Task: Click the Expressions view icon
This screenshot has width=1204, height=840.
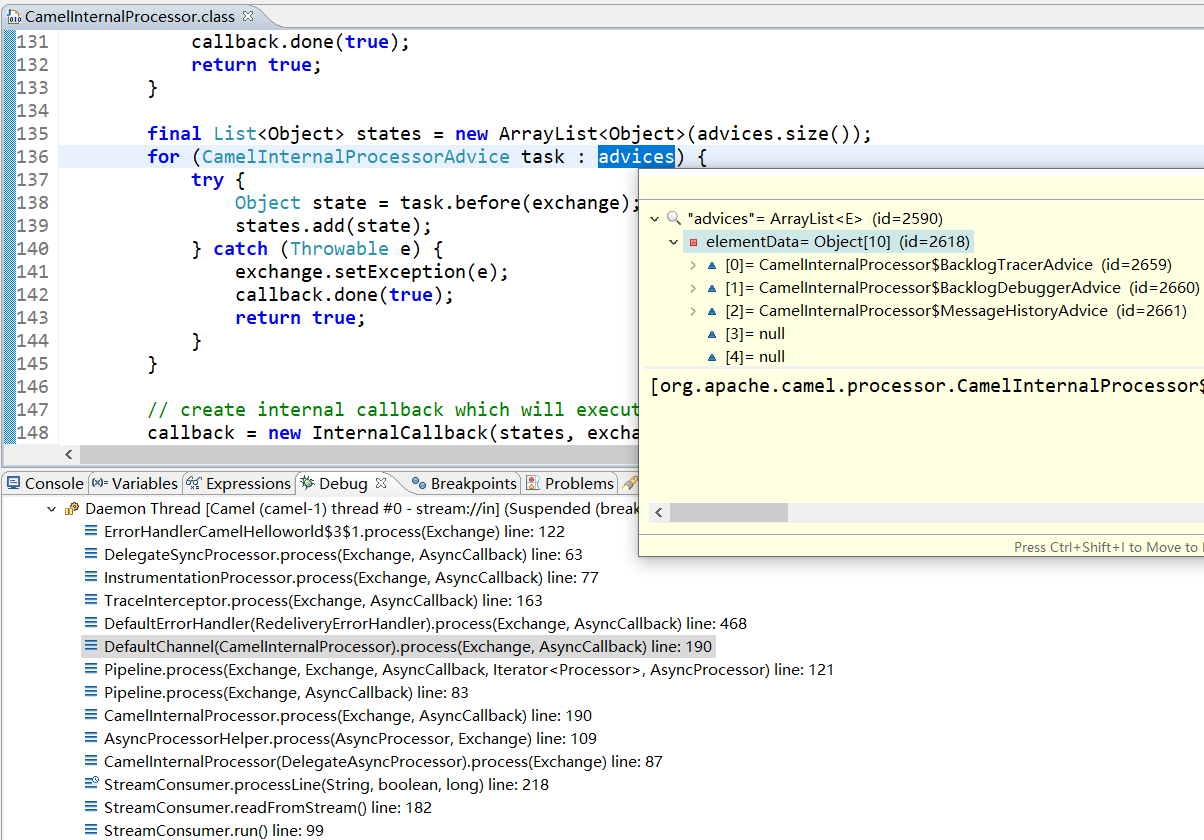Action: point(194,483)
